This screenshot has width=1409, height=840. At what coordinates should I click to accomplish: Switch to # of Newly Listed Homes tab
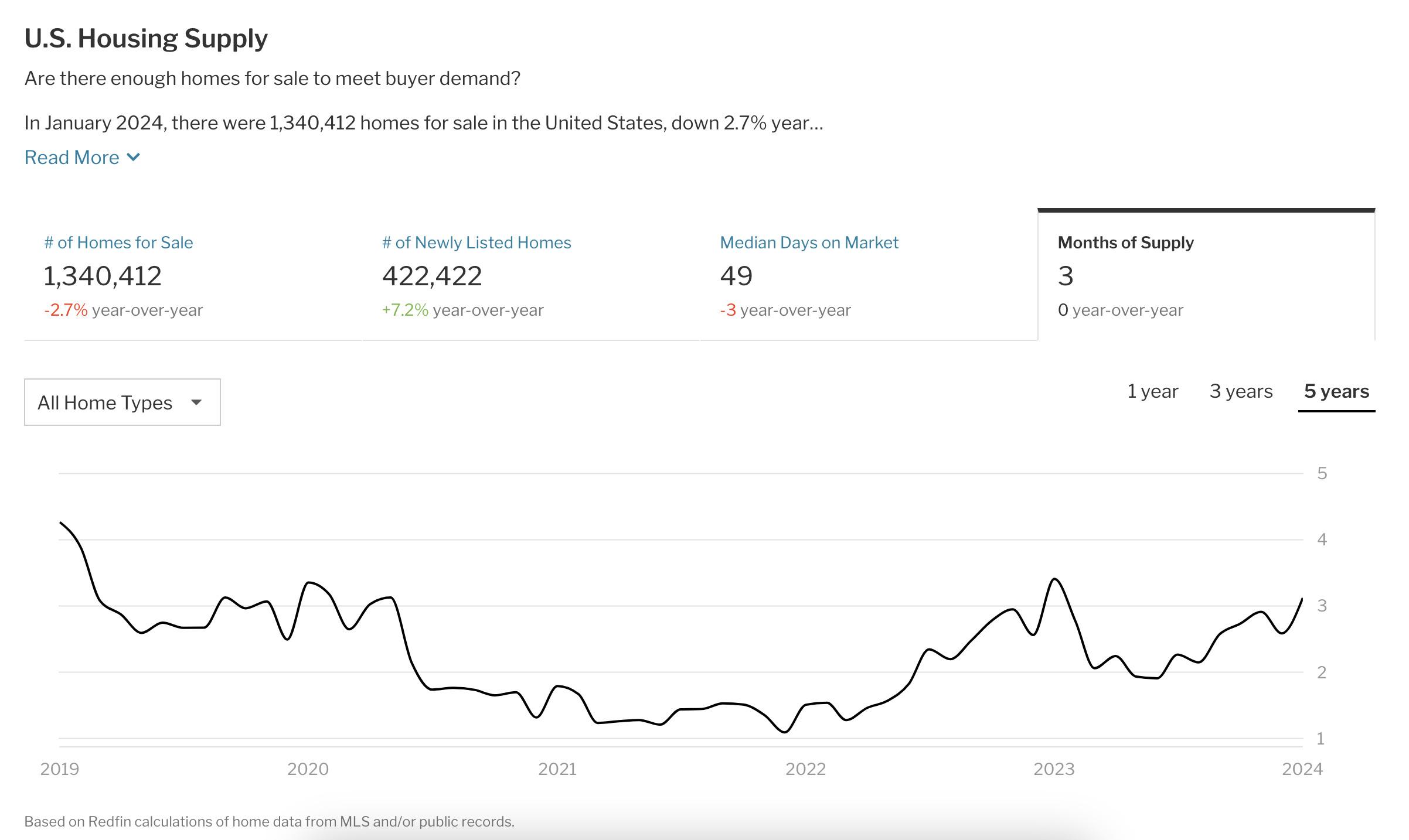[476, 243]
